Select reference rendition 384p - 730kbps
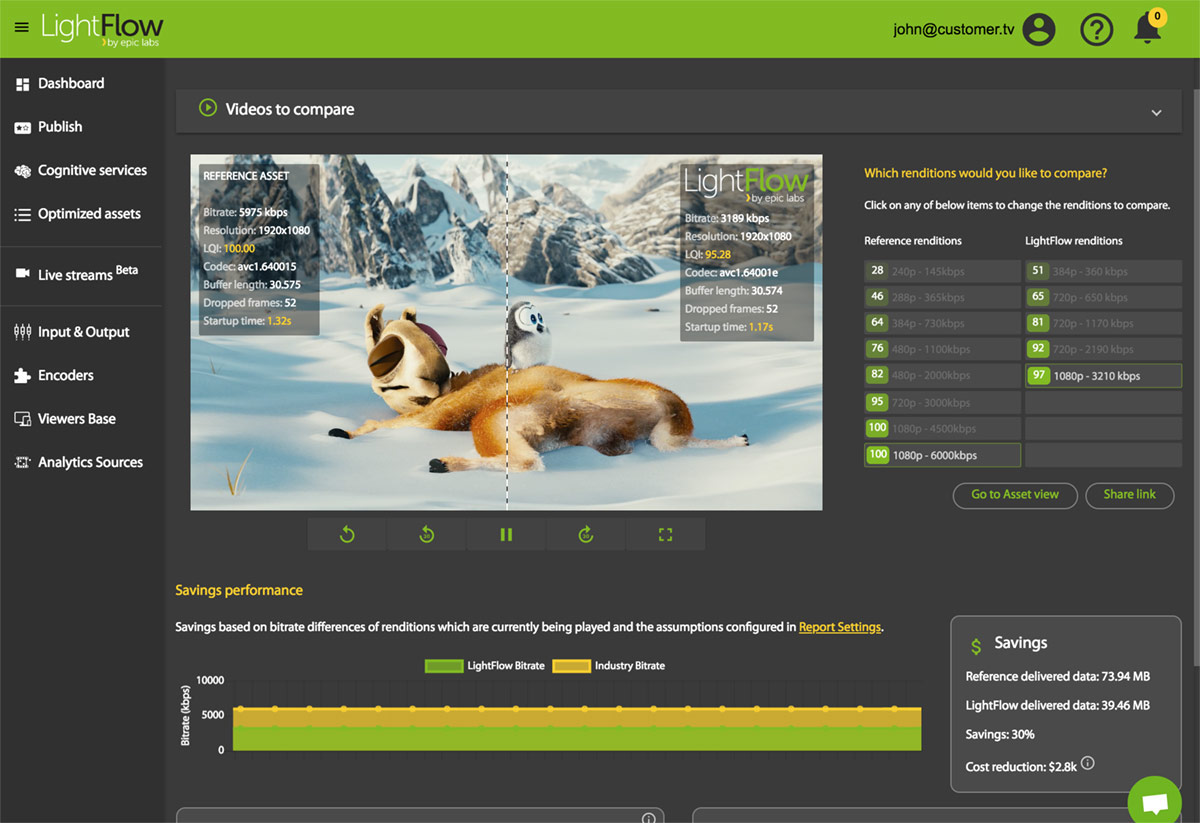1200x823 pixels. 942,323
